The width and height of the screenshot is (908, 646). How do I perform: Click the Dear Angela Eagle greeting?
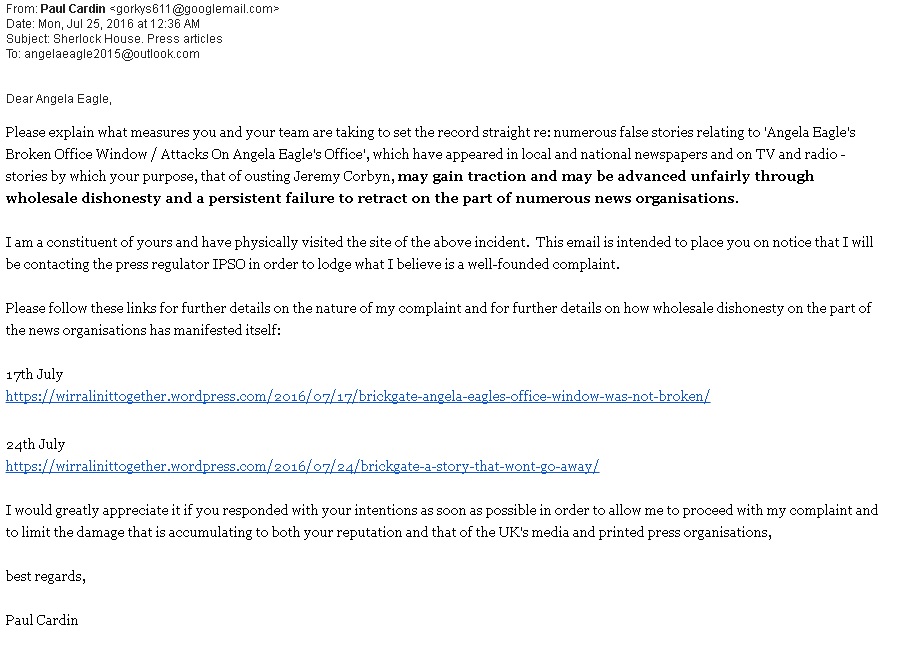(x=59, y=99)
